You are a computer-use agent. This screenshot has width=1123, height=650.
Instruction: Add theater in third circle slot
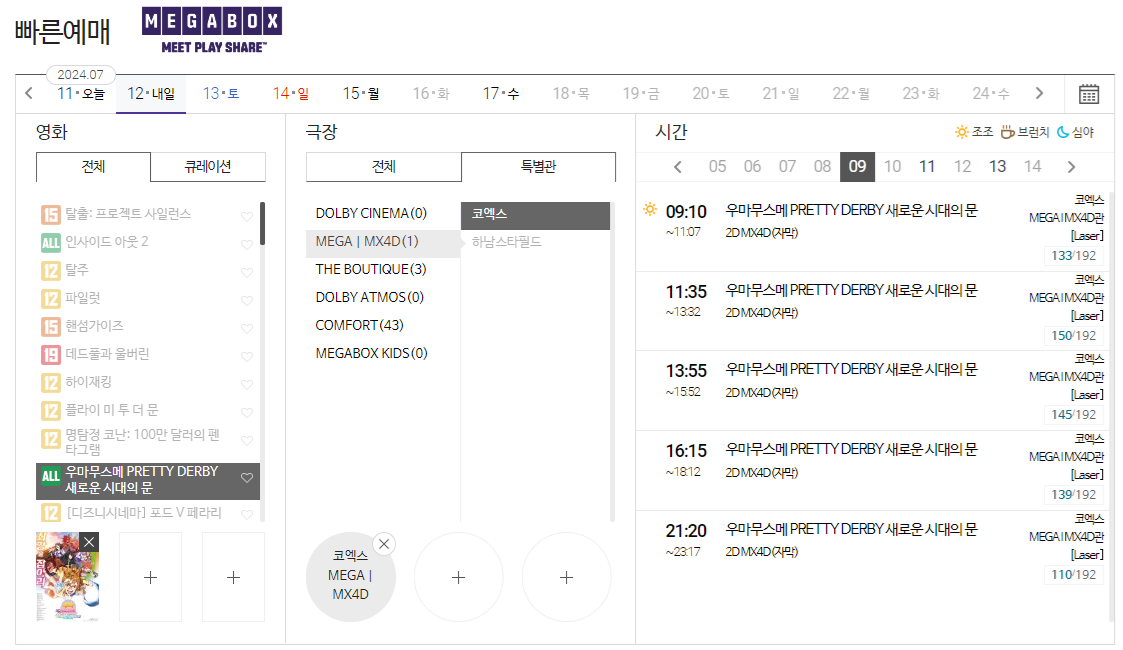567,577
